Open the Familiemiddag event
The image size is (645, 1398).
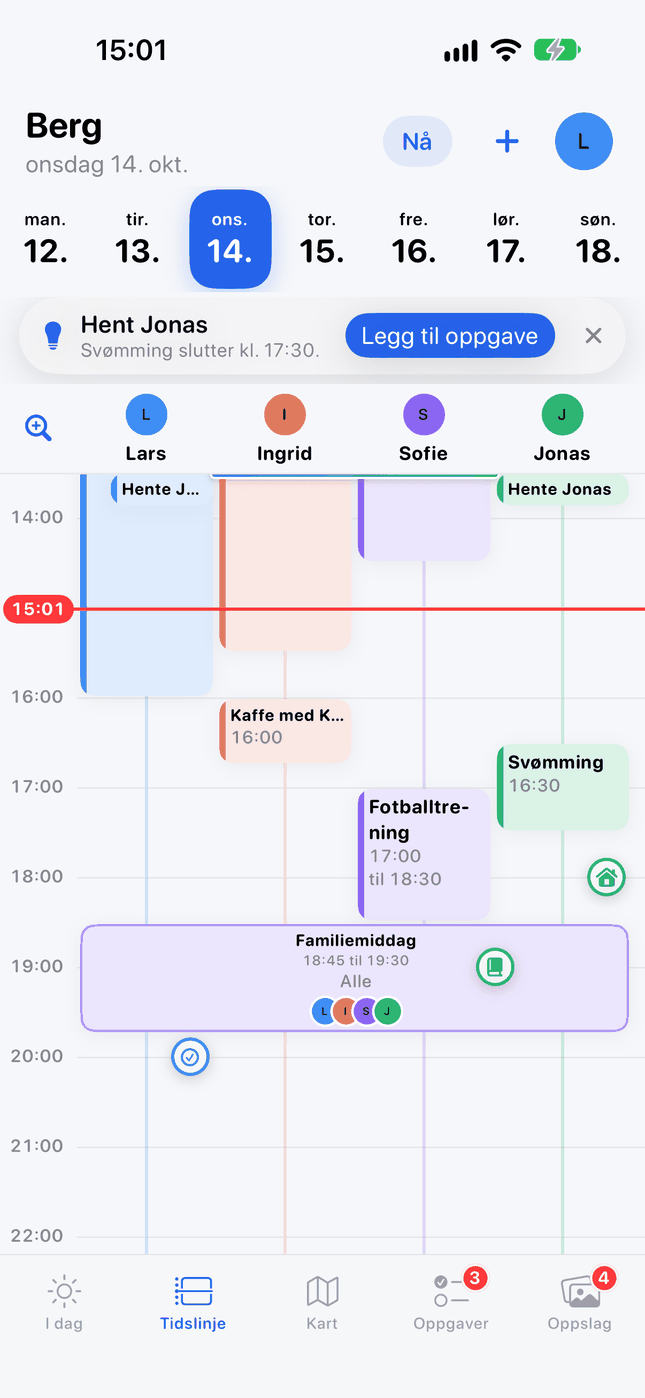[355, 978]
